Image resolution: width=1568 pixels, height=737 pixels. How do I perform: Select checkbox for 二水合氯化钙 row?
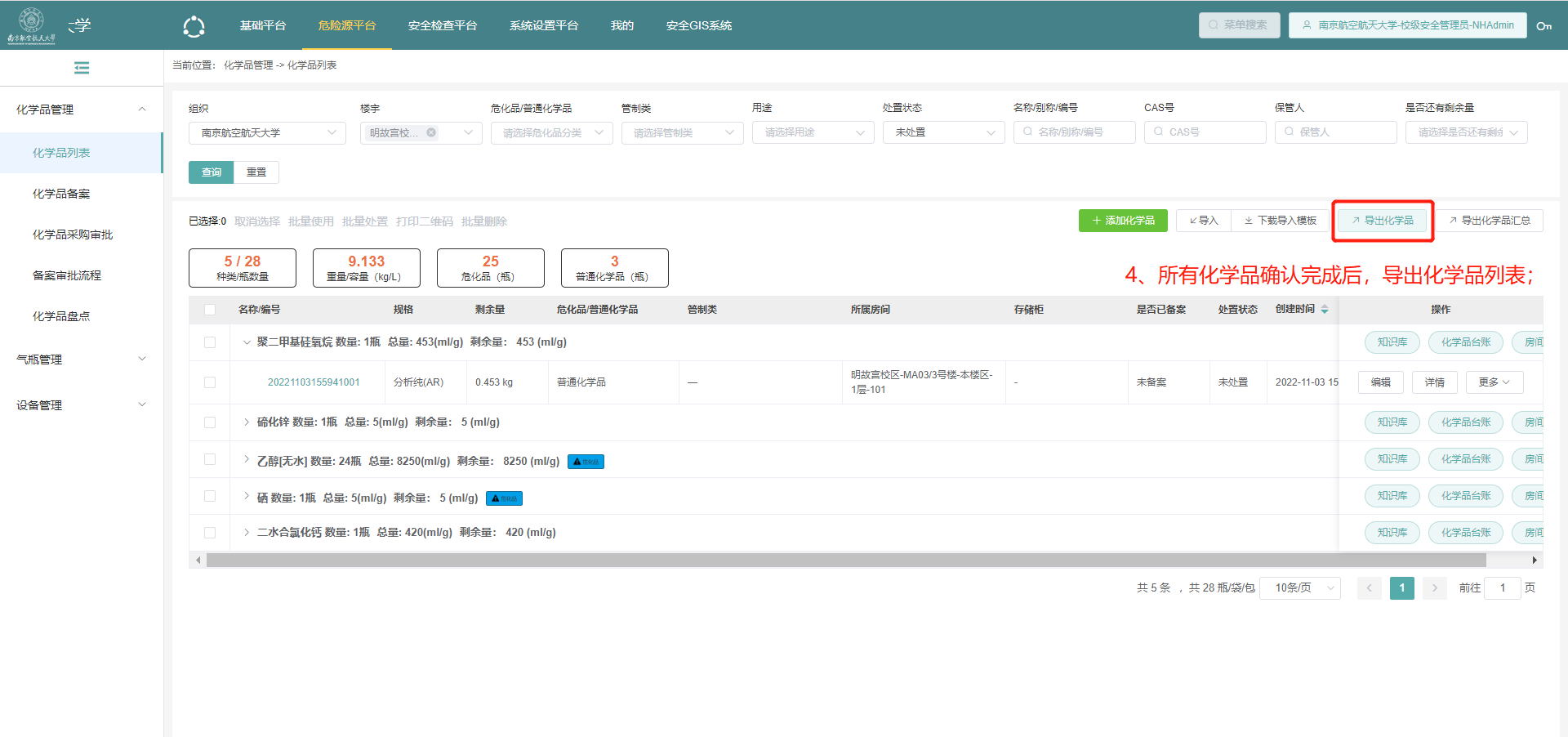tap(210, 533)
